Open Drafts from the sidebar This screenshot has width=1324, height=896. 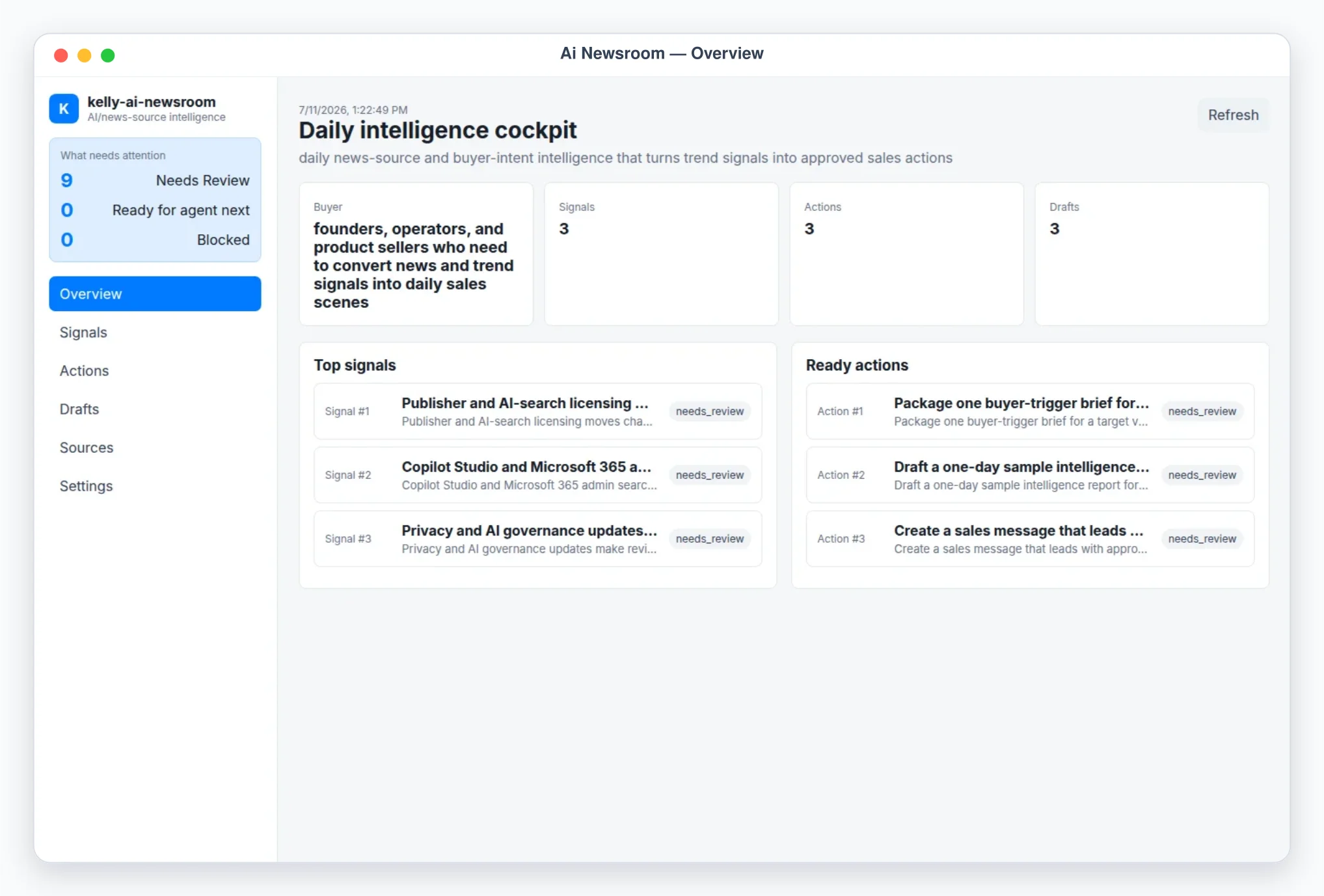155,409
